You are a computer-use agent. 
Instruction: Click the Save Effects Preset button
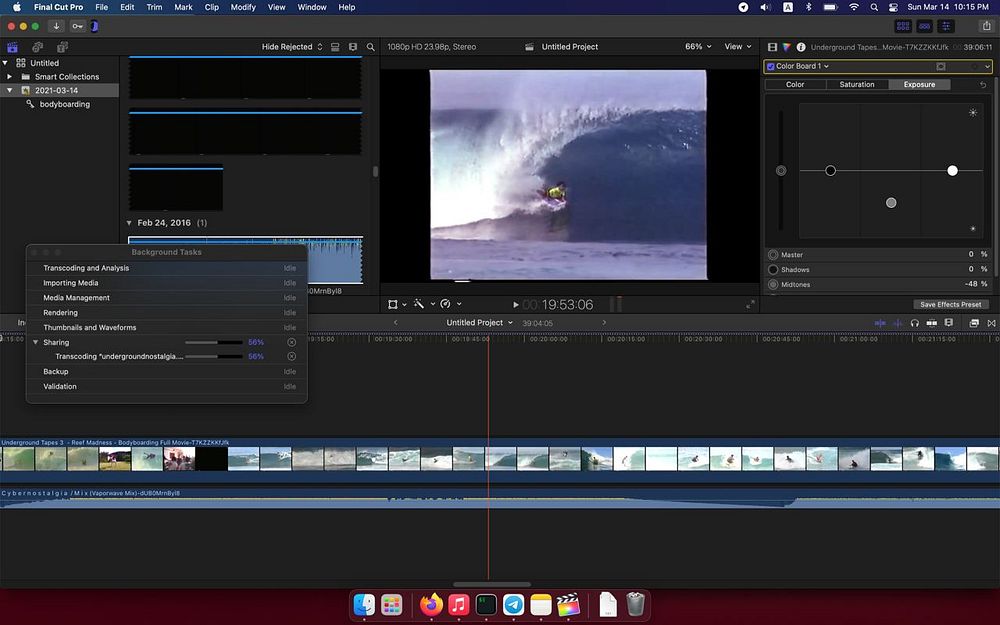coord(950,304)
